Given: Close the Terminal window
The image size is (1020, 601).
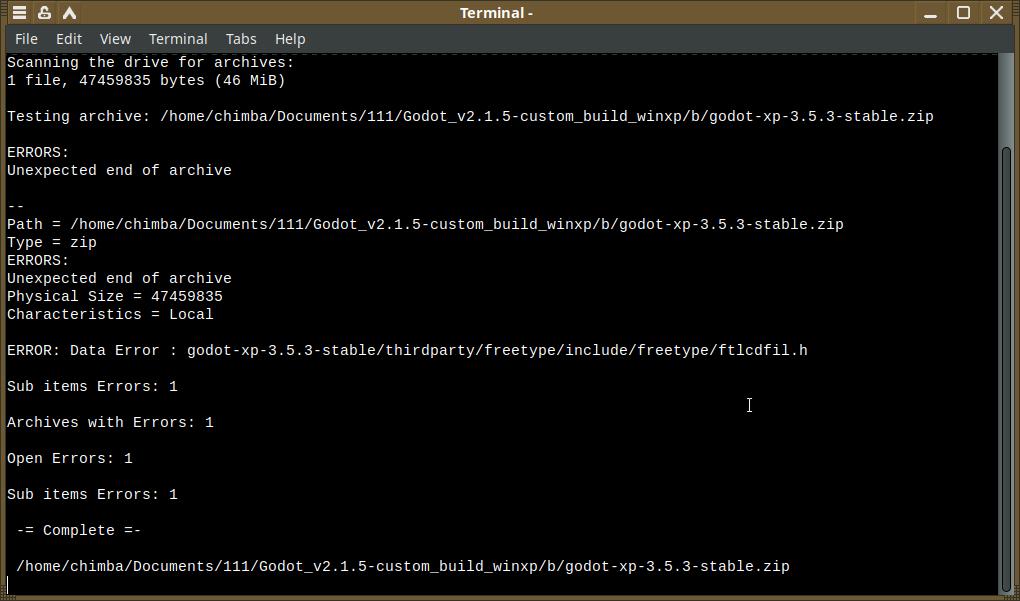Looking at the screenshot, I should [996, 13].
